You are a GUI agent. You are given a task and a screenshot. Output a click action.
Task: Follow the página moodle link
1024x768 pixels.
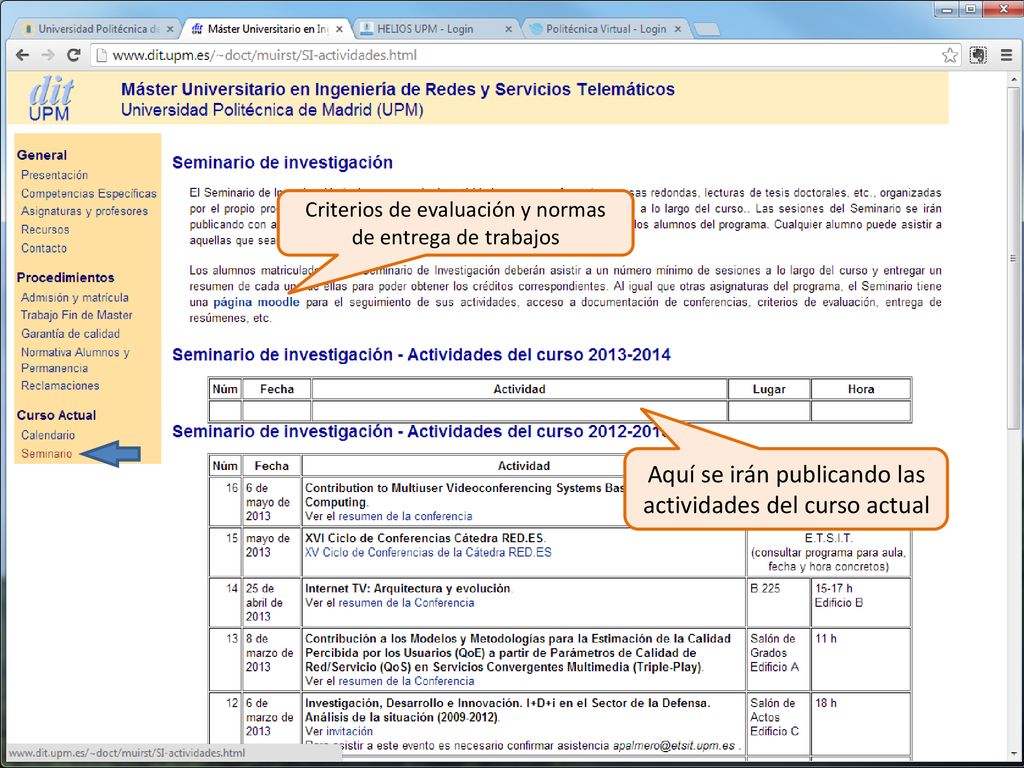click(x=256, y=302)
